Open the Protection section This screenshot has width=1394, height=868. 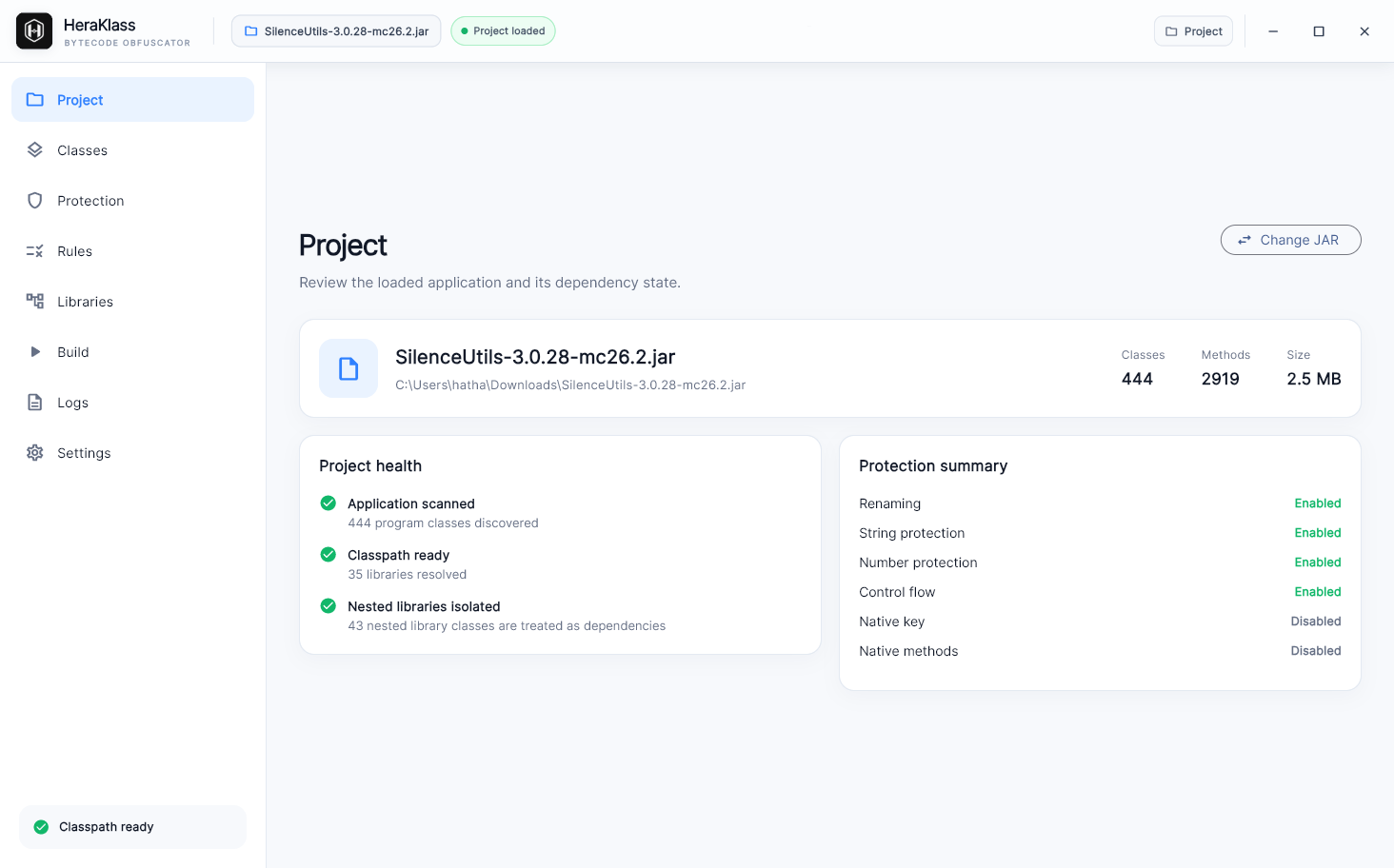(x=133, y=201)
